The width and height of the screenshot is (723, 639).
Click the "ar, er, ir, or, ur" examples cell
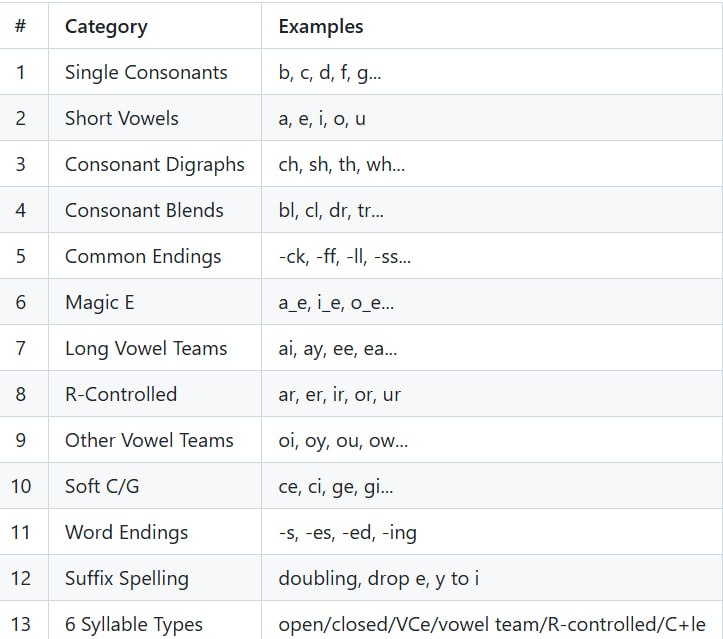[340, 395]
